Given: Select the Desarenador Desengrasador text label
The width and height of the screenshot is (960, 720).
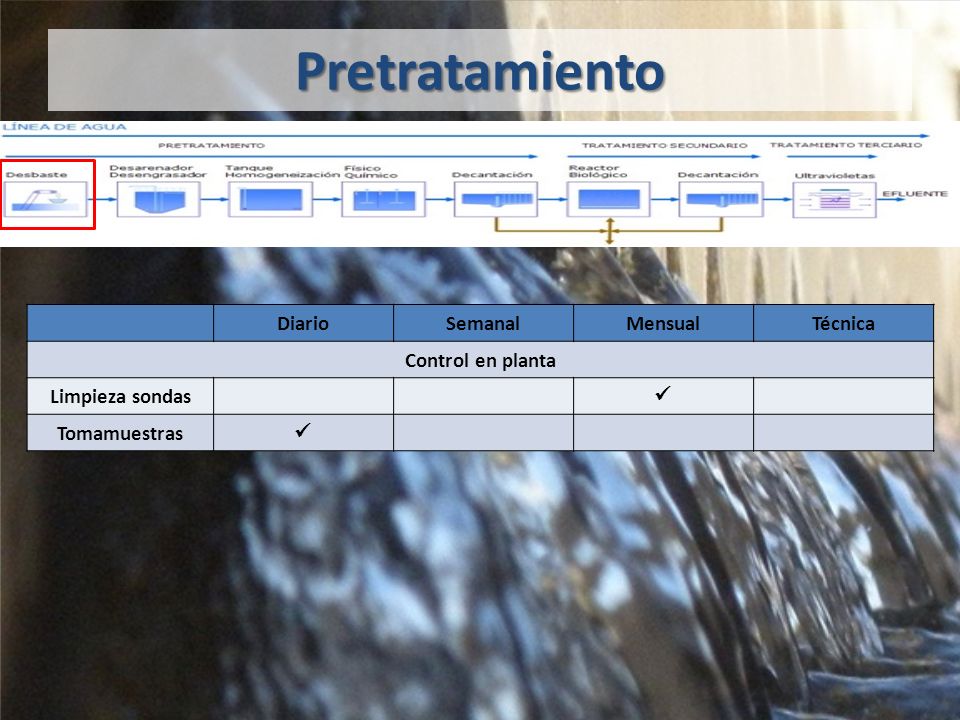Looking at the screenshot, I should click(158, 171).
